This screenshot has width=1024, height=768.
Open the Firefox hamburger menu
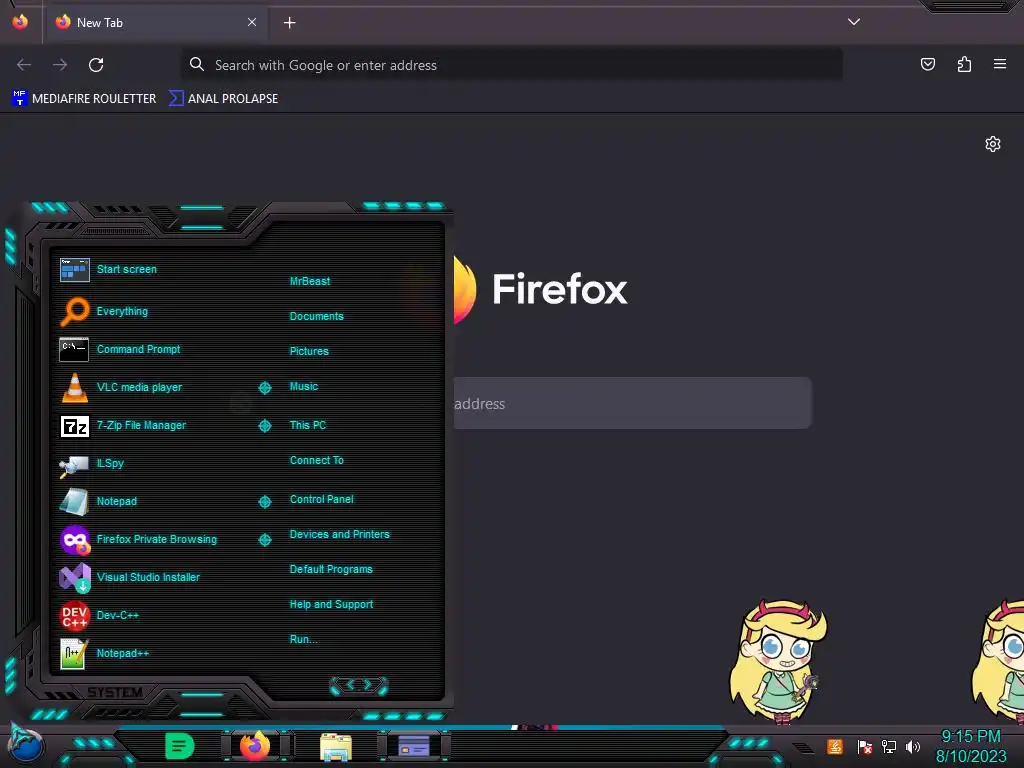point(999,64)
